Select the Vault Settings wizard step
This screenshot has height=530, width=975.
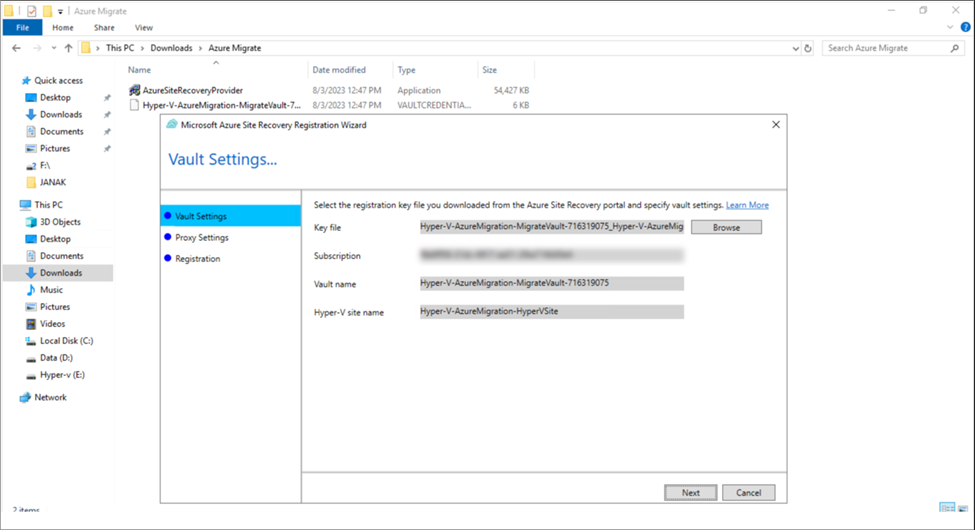(x=231, y=216)
